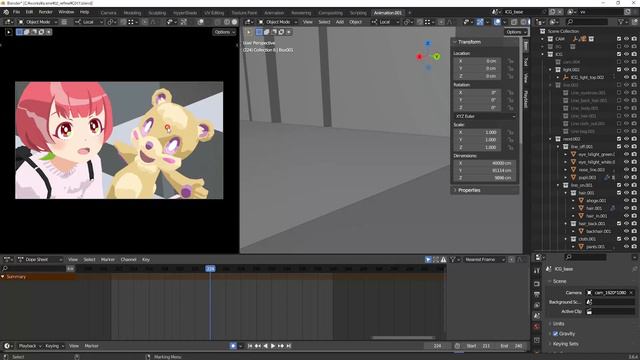Open the outliner filter dropdown
The height and width of the screenshot is (360, 640).
pyautogui.click(x=622, y=22)
